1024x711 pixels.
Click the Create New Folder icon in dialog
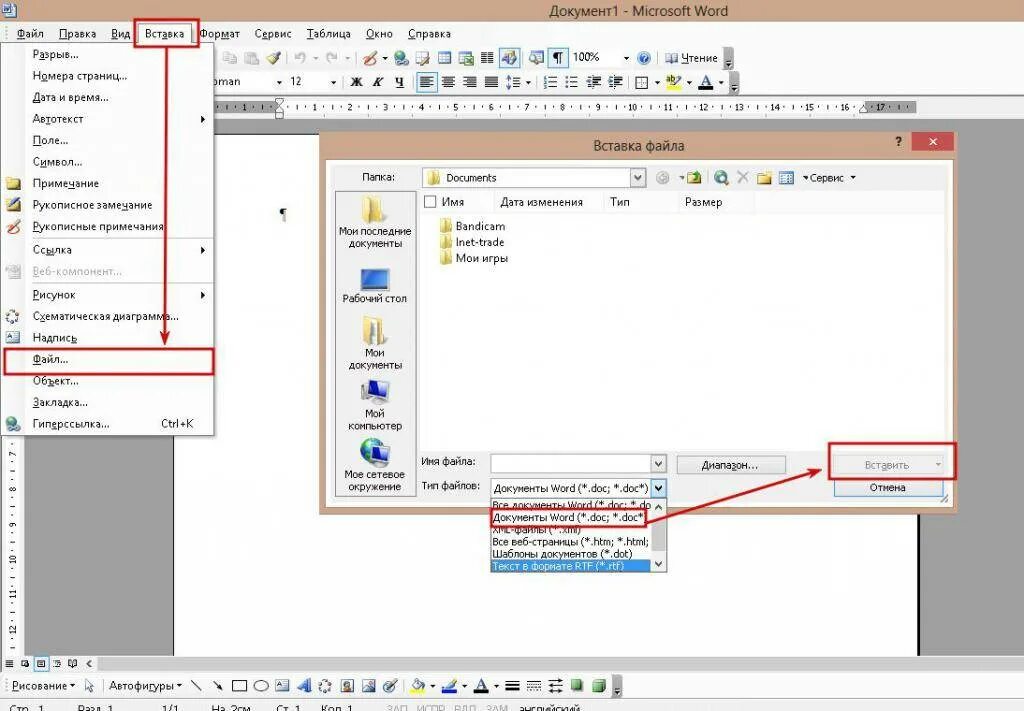tap(764, 178)
